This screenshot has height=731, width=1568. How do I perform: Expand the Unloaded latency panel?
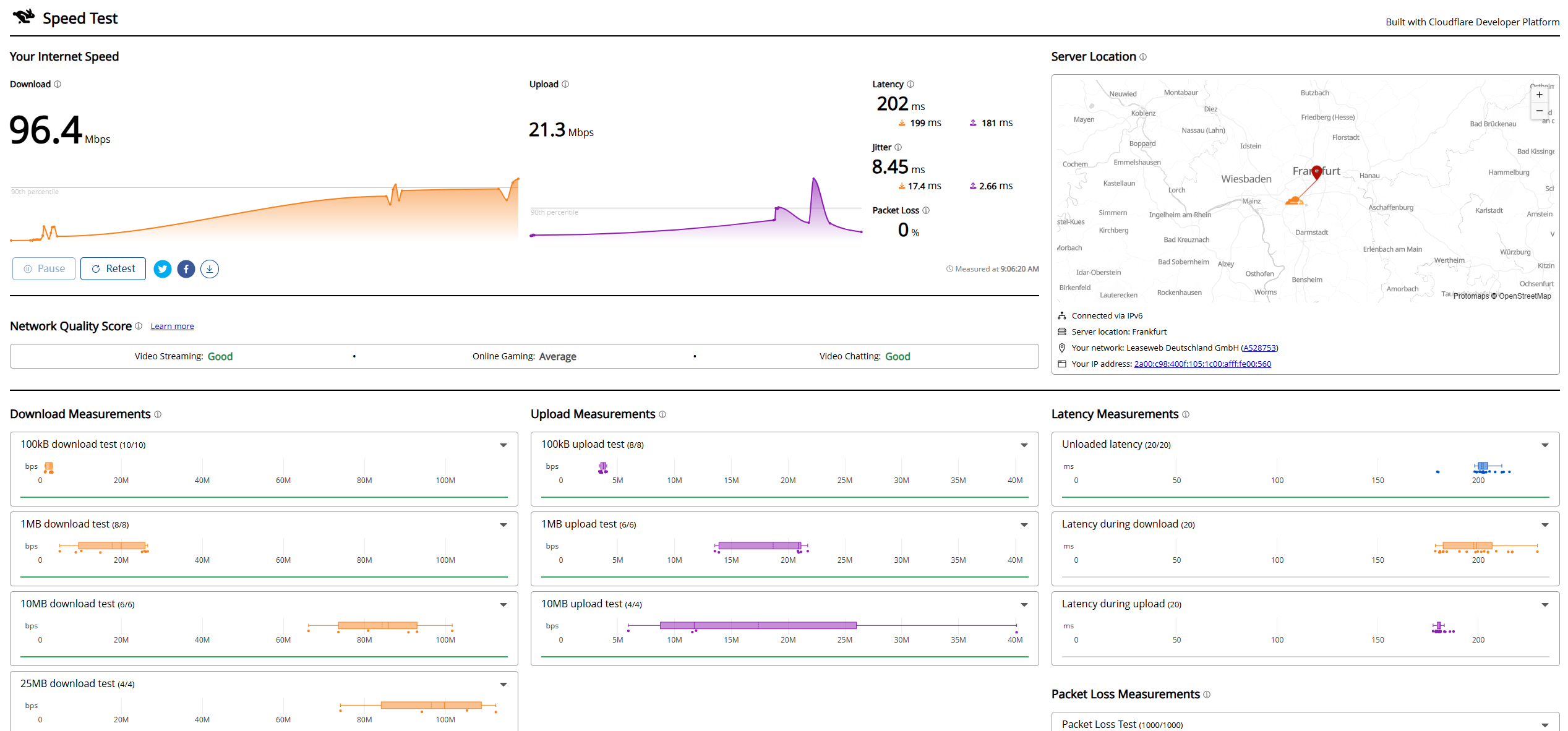click(x=1545, y=445)
